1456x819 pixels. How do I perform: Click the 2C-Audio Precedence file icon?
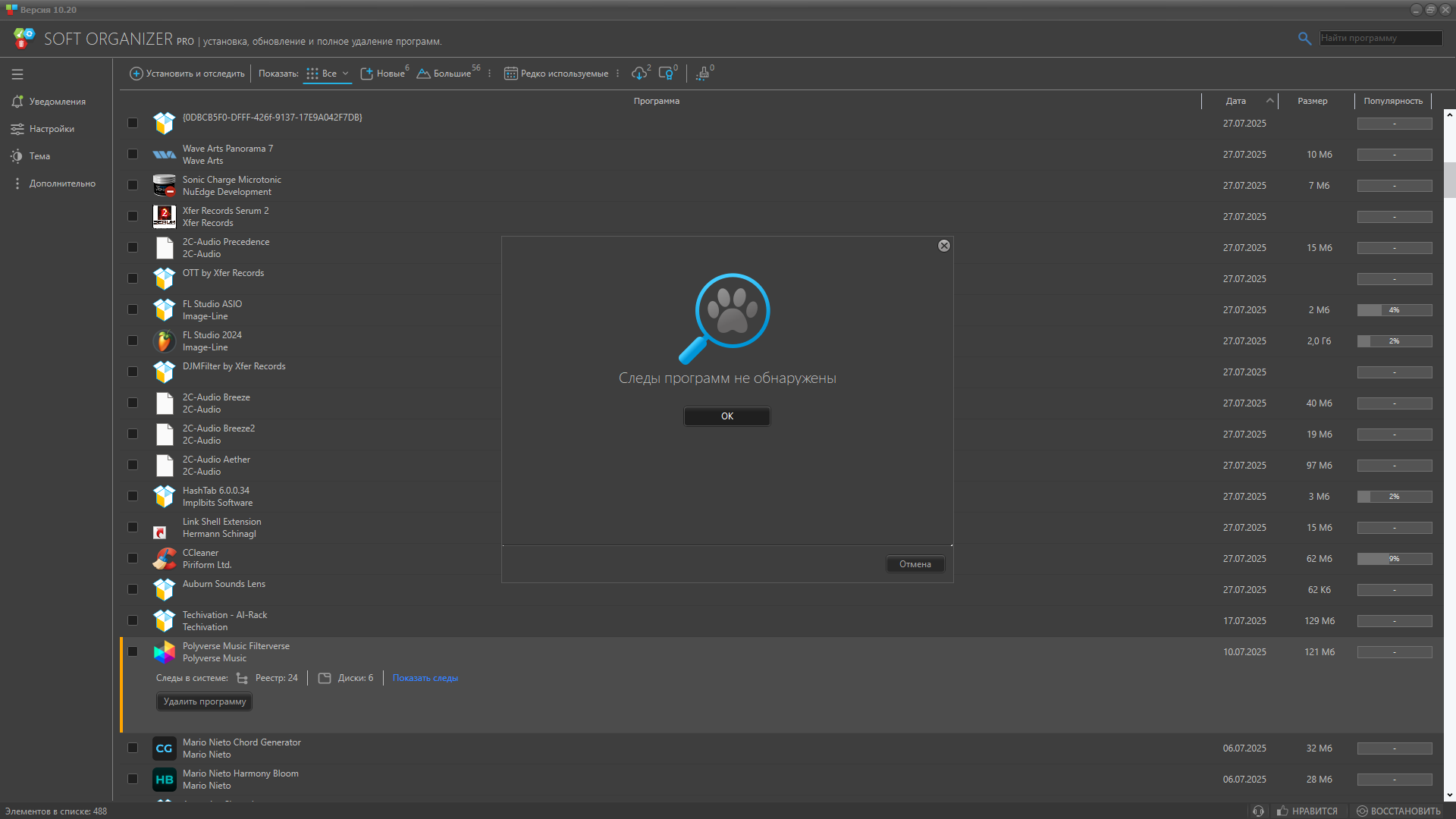[165, 248]
